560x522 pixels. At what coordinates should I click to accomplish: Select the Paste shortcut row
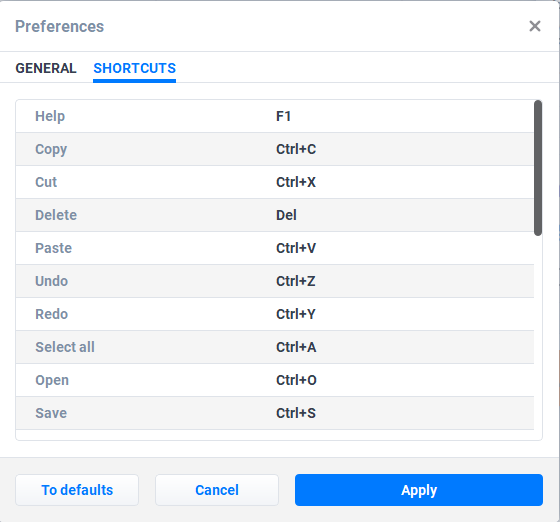(275, 248)
